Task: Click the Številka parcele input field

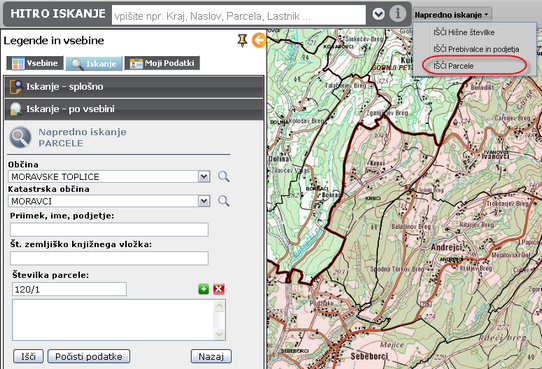Action: pos(69,289)
